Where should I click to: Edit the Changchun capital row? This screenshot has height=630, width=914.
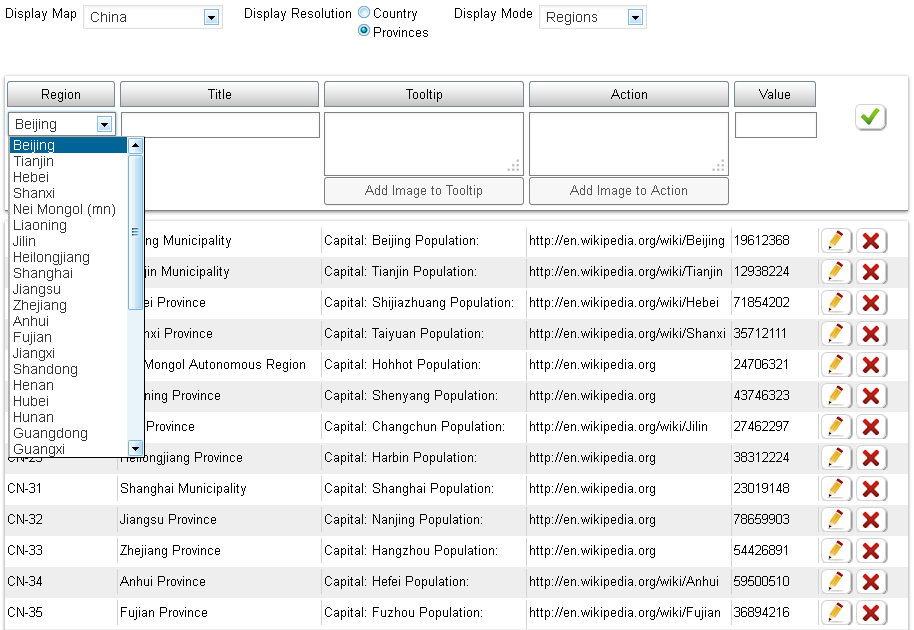tap(836, 427)
